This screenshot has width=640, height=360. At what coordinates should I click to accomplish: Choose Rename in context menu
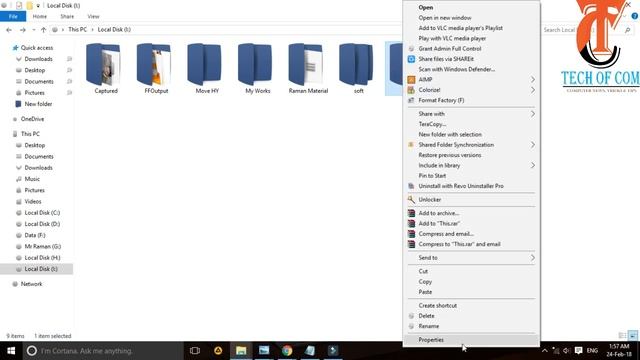pos(471,326)
